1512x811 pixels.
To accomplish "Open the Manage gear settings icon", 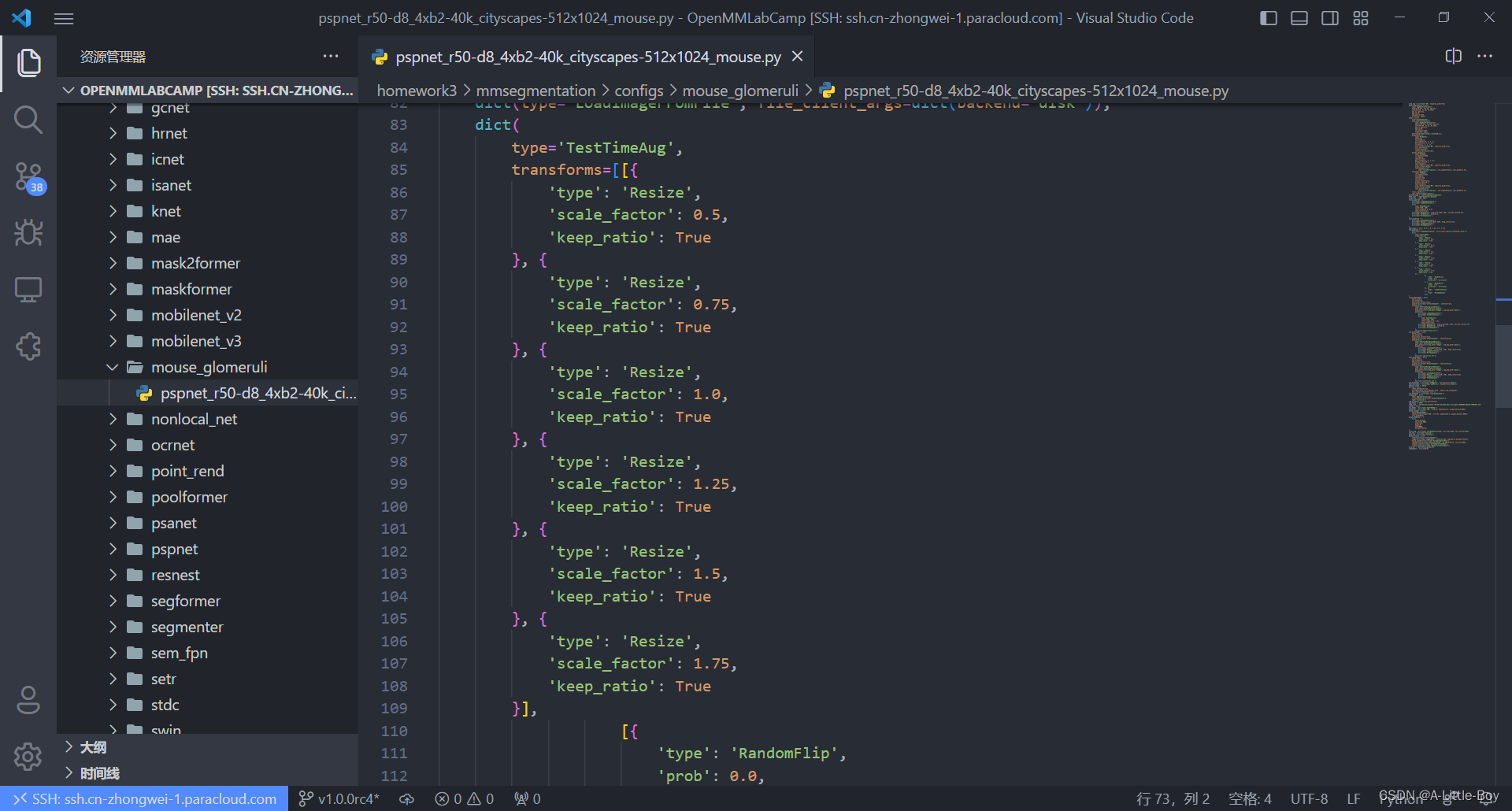I will click(28, 757).
